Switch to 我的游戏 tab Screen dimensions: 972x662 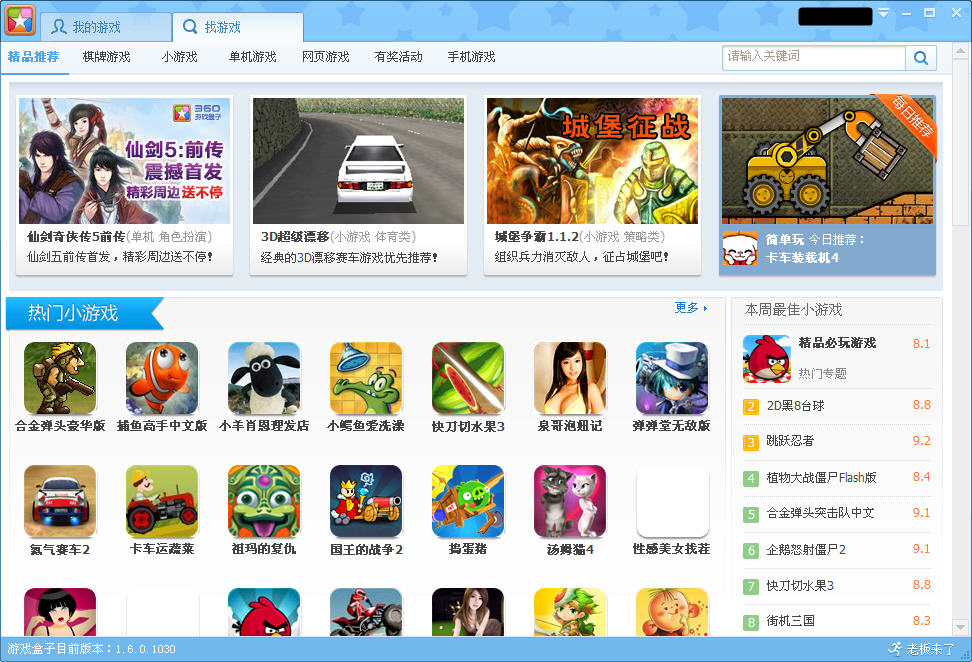pos(105,27)
